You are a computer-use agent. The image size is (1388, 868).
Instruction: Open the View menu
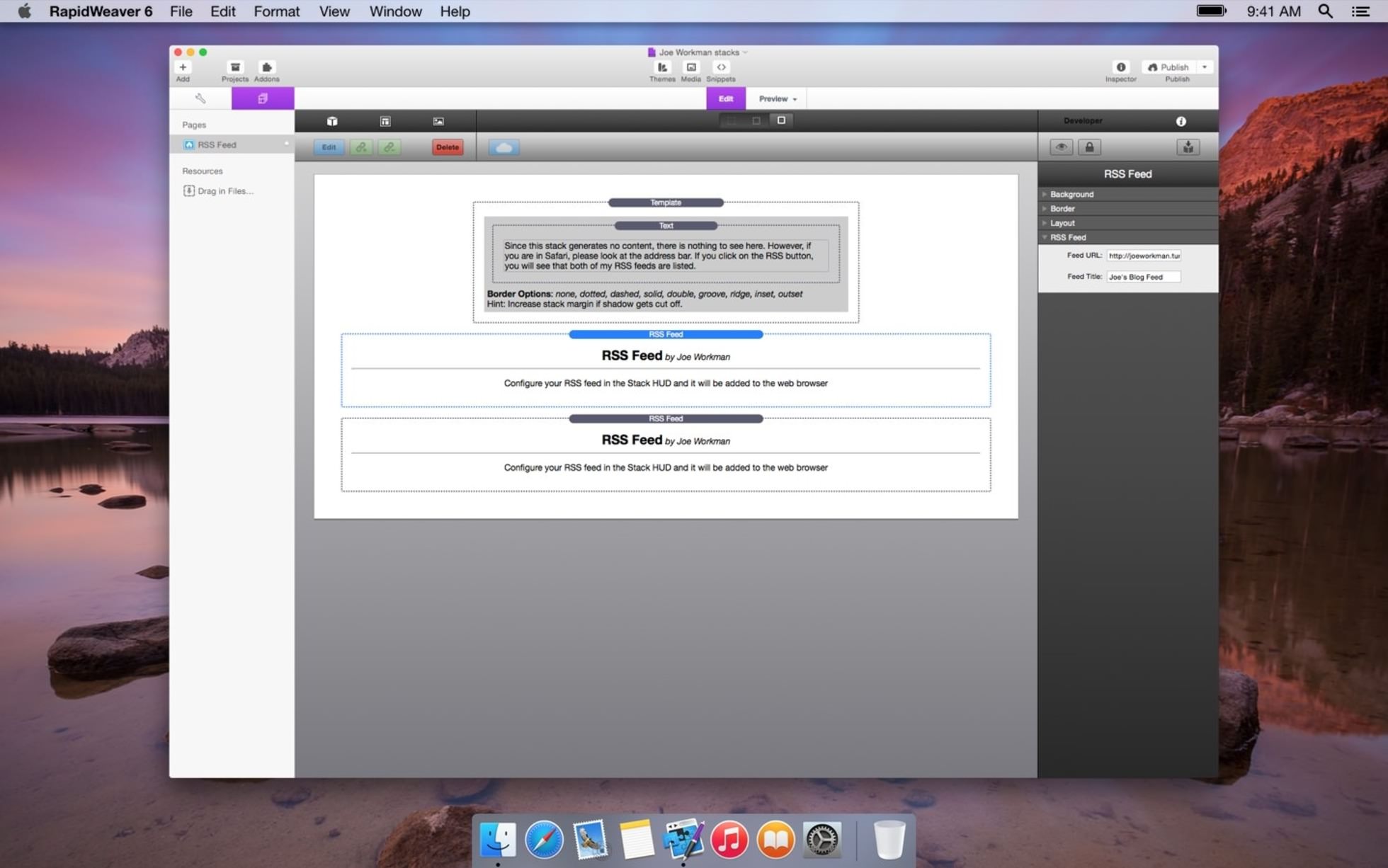pyautogui.click(x=334, y=11)
